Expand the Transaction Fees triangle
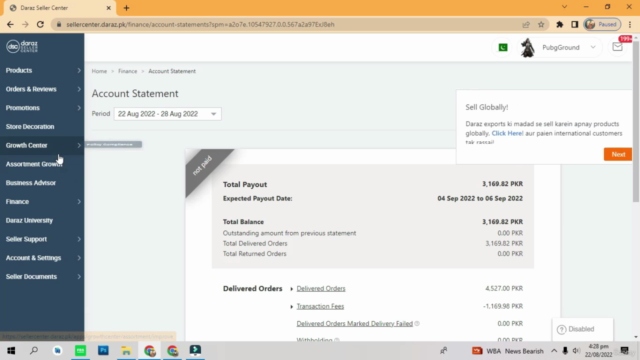The image size is (640, 360). coord(291,307)
